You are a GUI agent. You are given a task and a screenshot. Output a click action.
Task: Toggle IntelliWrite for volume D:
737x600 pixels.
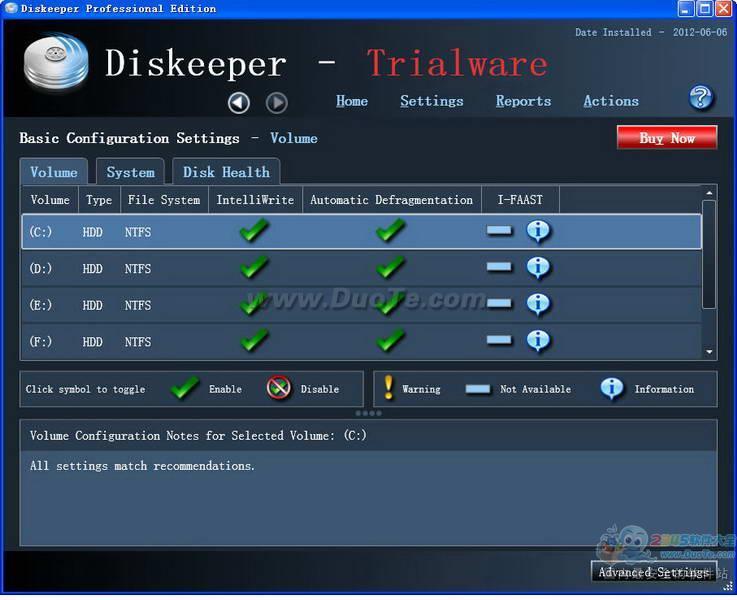254,267
